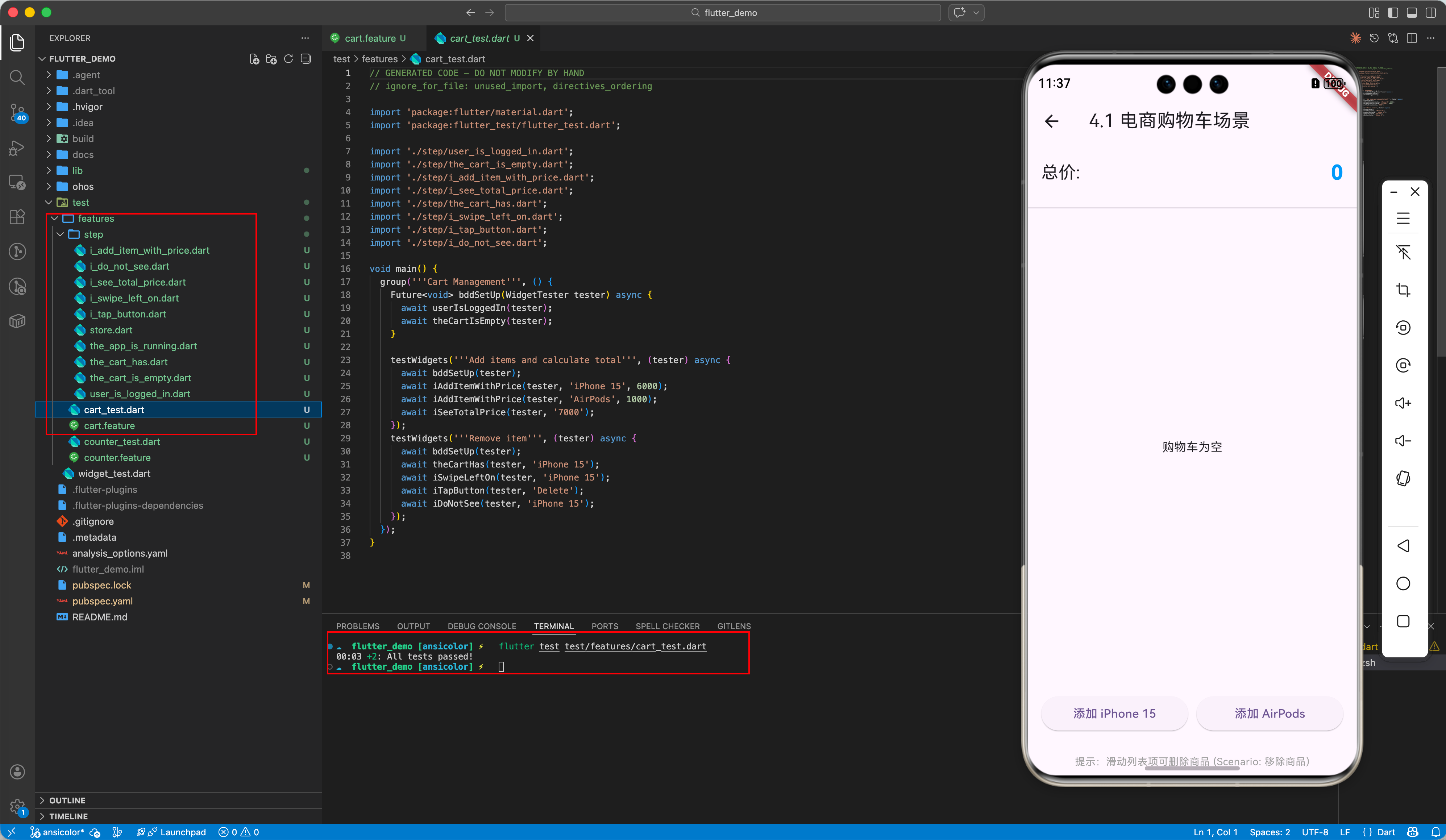Click the Refresh Explorer icon
Screen dimensions: 1446x840
click(288, 59)
